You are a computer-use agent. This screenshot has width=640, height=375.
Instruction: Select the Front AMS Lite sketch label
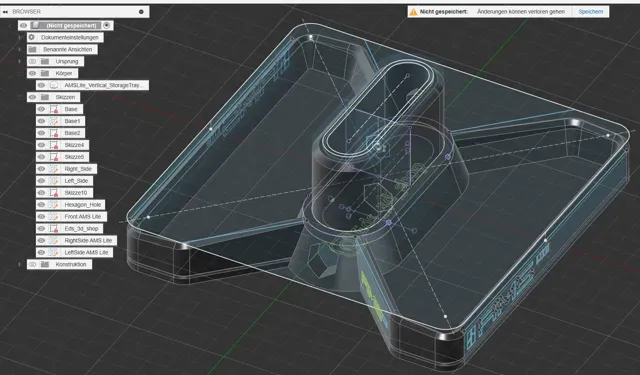[83, 217]
